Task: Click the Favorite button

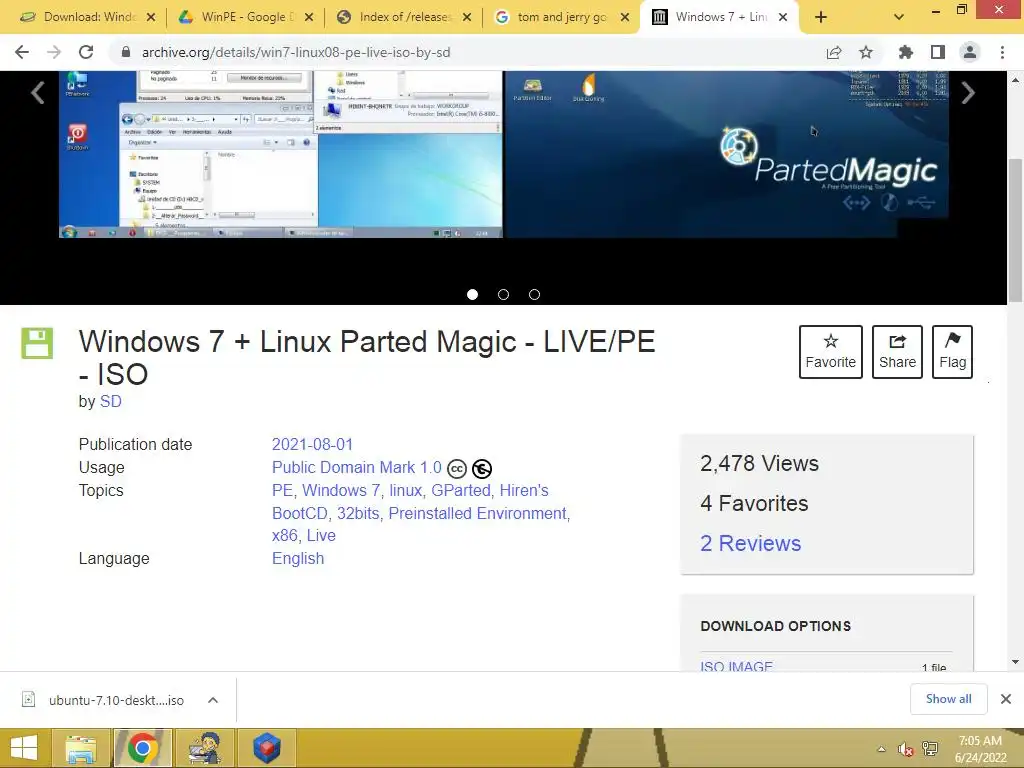Action: (831, 352)
